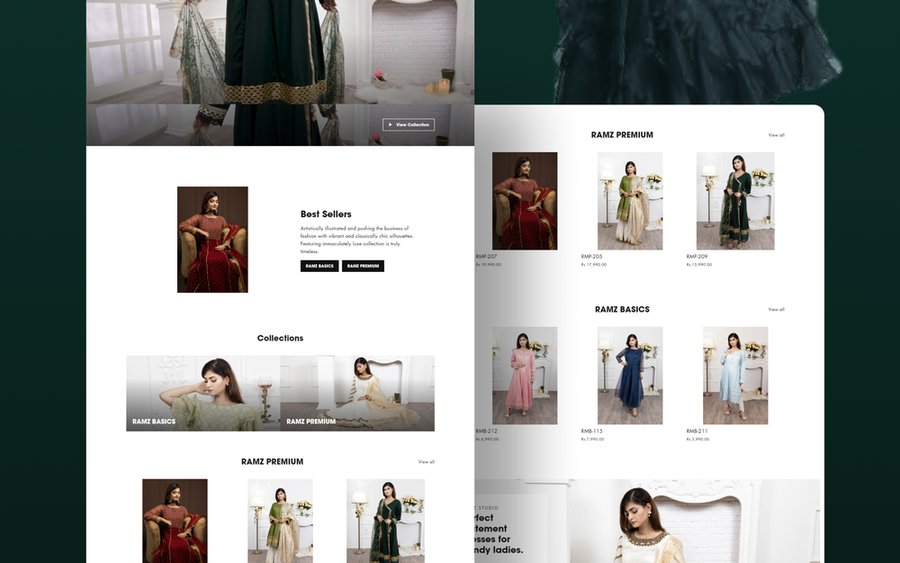Click the black RAMZ BASICS button under Best Sellers
The width and height of the screenshot is (900, 563).
pyautogui.click(x=319, y=266)
